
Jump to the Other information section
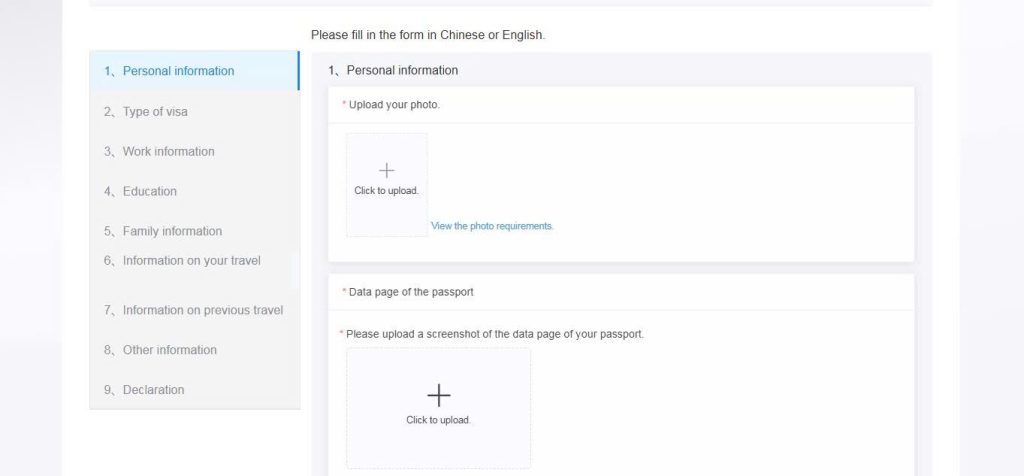pyautogui.click(x=169, y=350)
